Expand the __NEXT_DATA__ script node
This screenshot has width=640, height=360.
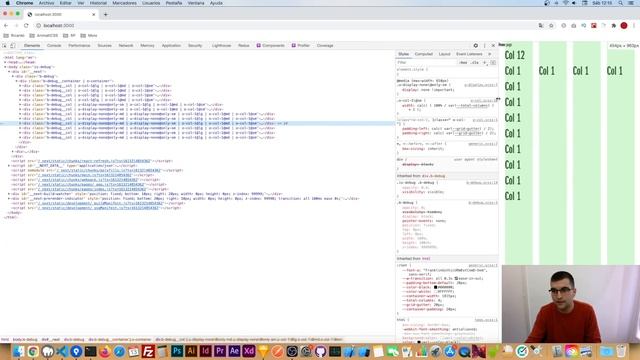pos(9,166)
